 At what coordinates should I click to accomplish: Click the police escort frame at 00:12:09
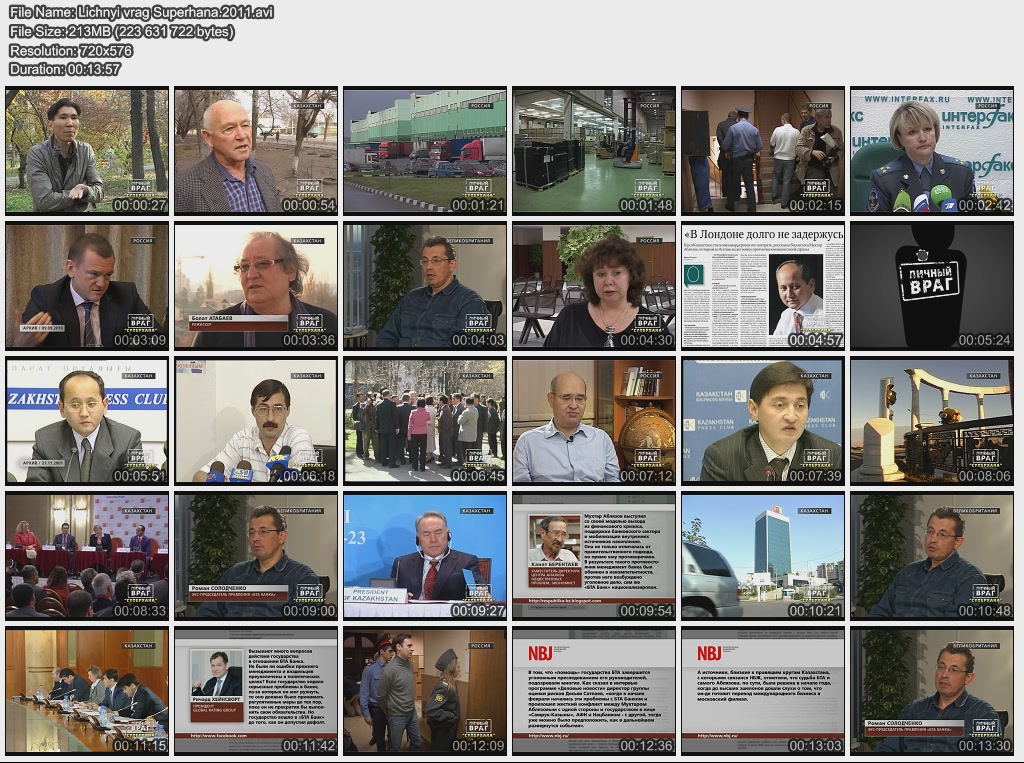(x=425, y=691)
